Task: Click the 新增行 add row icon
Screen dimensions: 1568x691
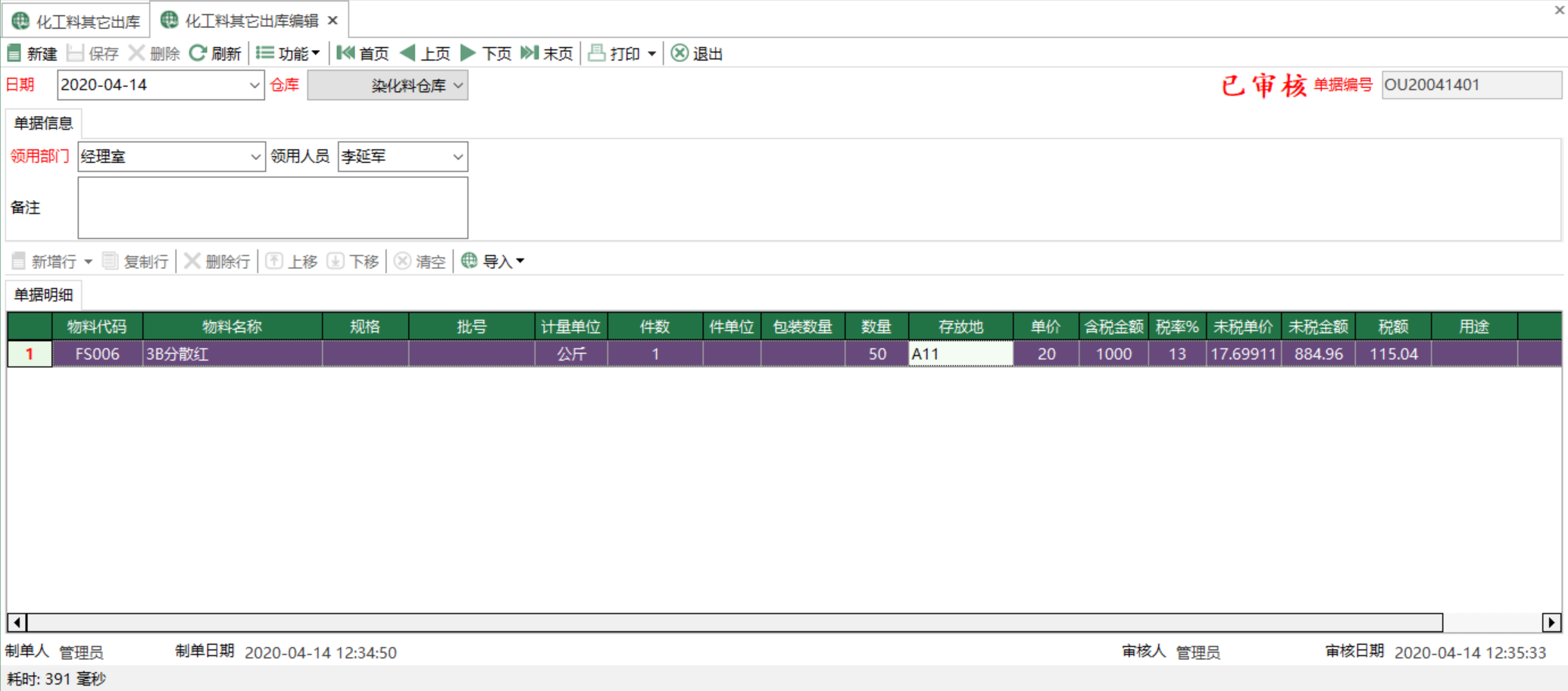Action: click(19, 261)
